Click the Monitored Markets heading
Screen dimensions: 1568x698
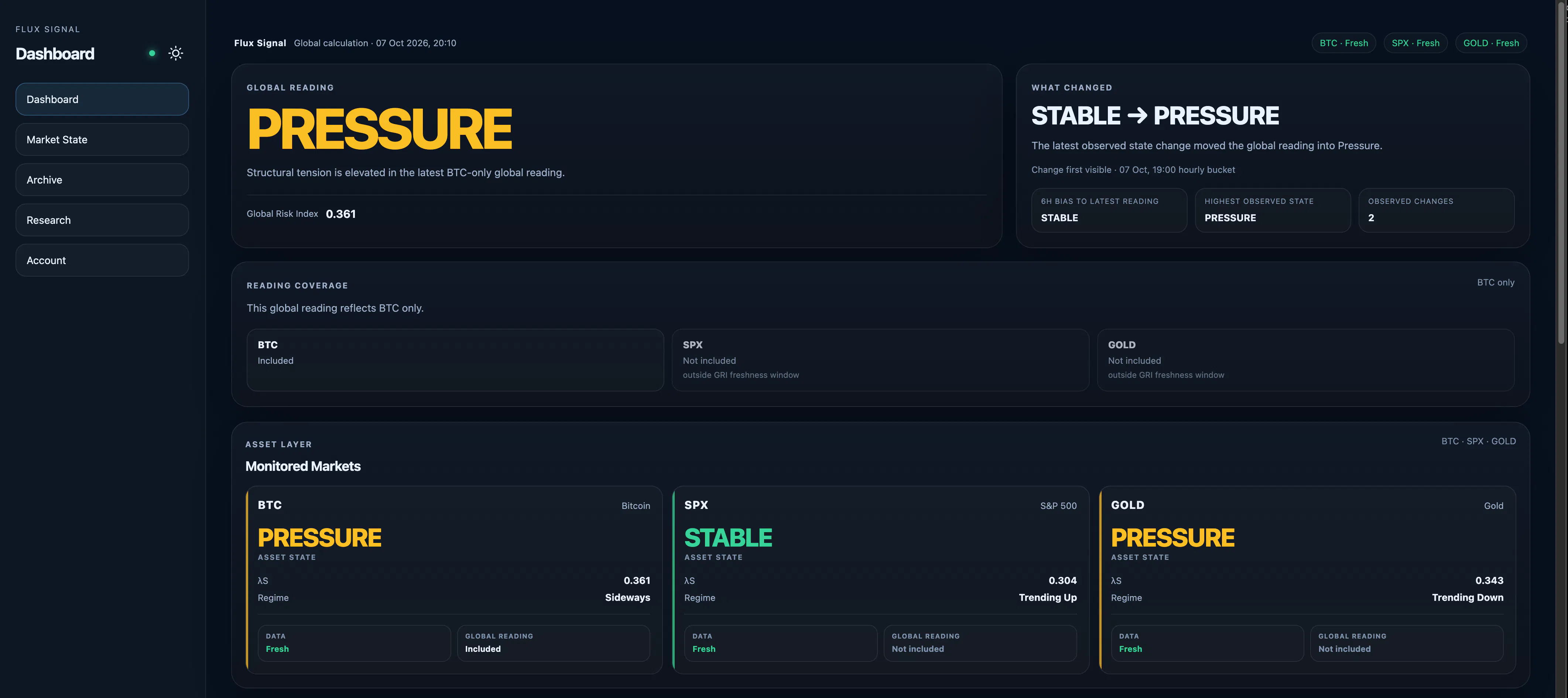click(x=302, y=466)
